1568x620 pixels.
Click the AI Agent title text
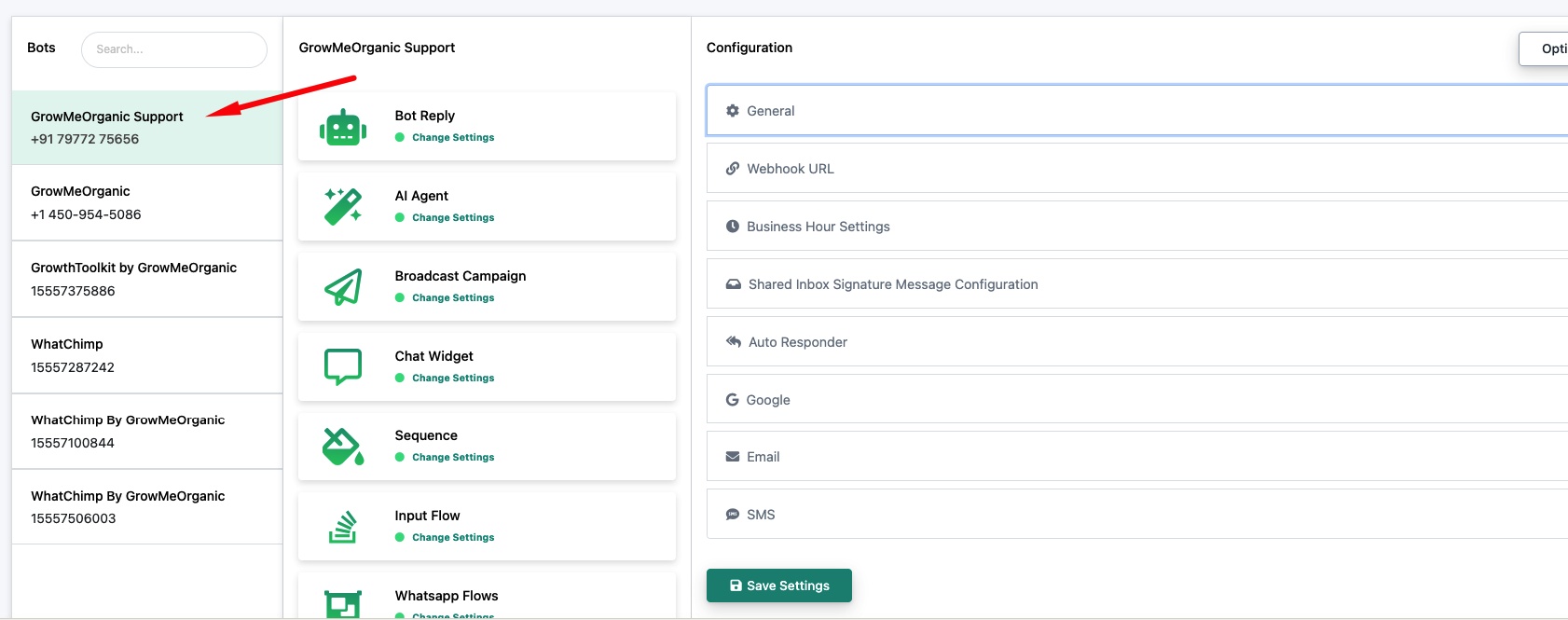tap(421, 196)
